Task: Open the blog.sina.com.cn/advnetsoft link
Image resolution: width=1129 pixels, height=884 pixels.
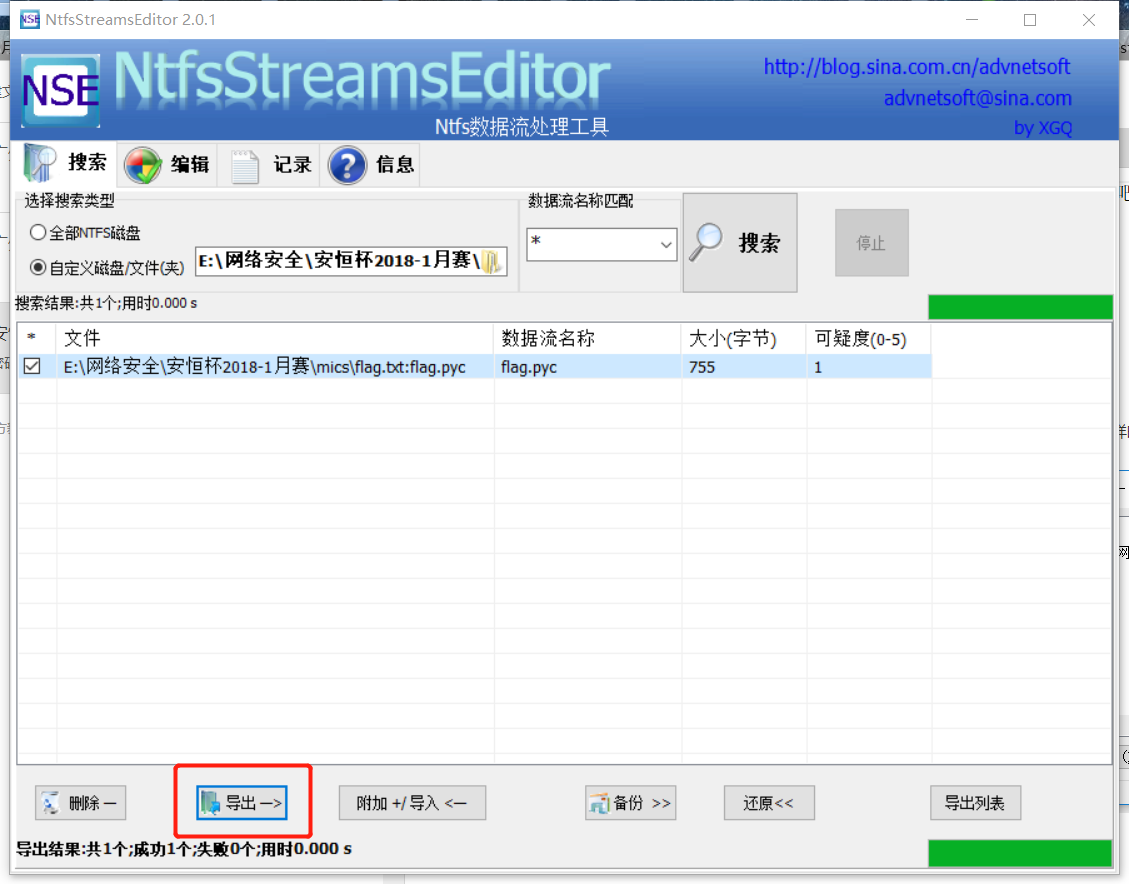Action: point(917,67)
